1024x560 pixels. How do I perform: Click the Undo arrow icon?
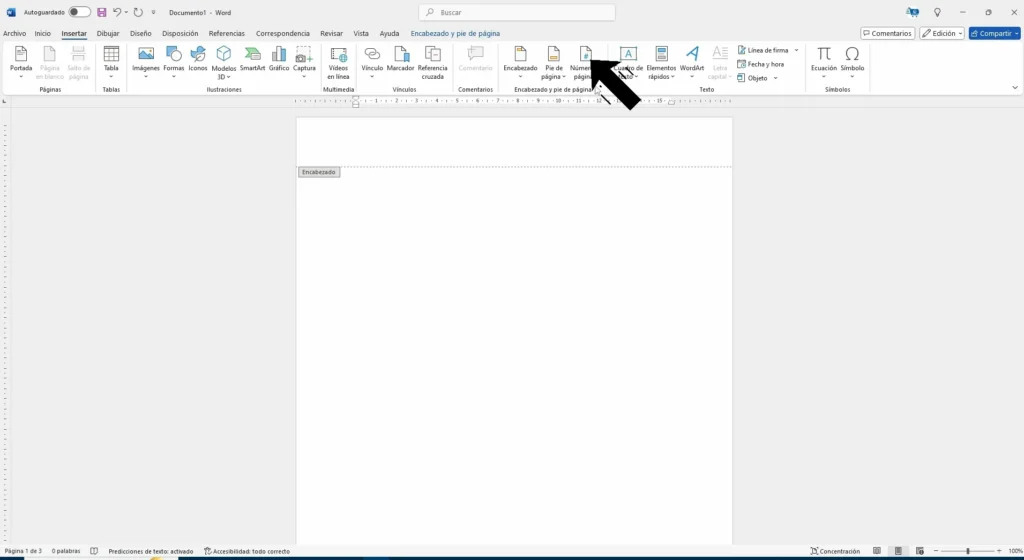(x=117, y=12)
